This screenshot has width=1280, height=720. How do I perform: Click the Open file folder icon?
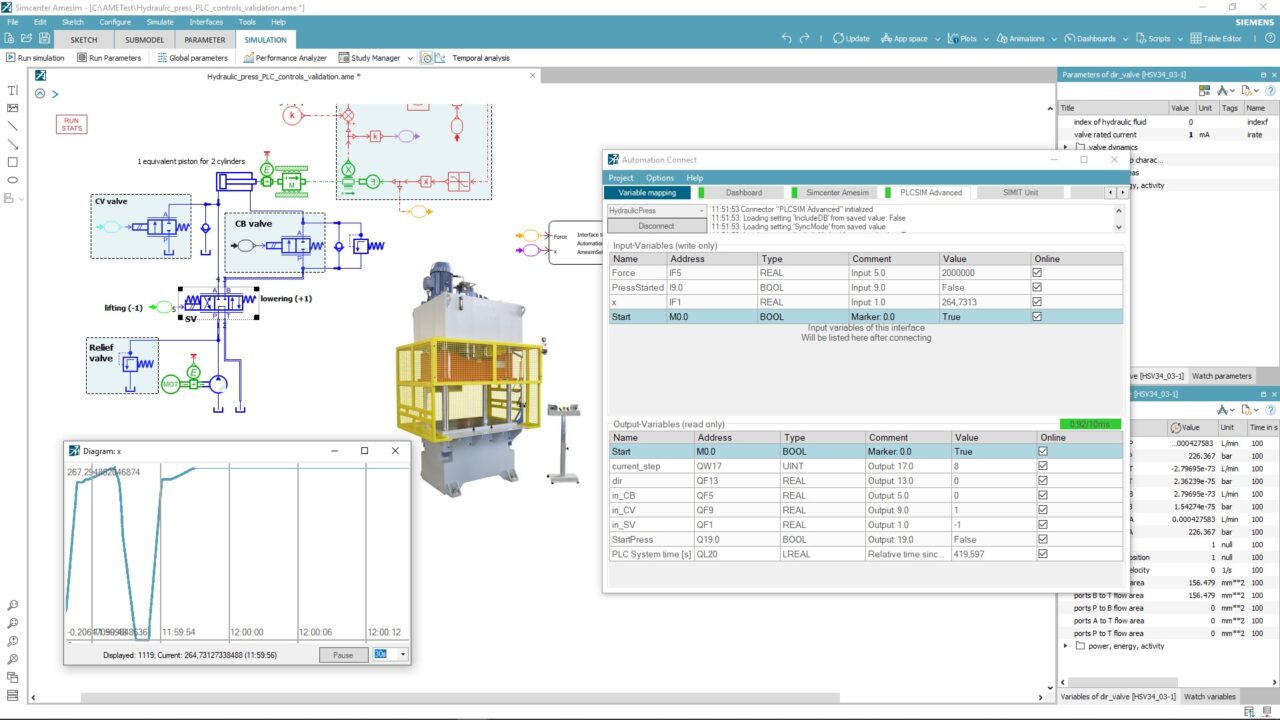28,39
